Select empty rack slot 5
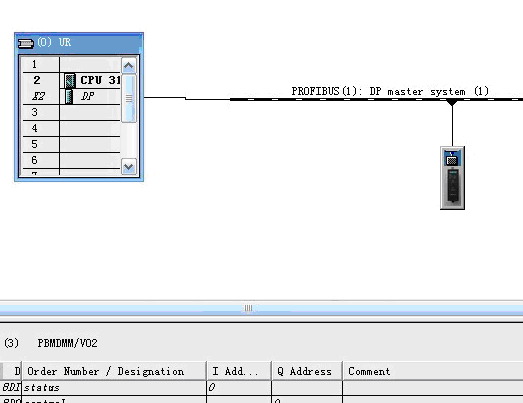523x403 pixels. (71, 144)
